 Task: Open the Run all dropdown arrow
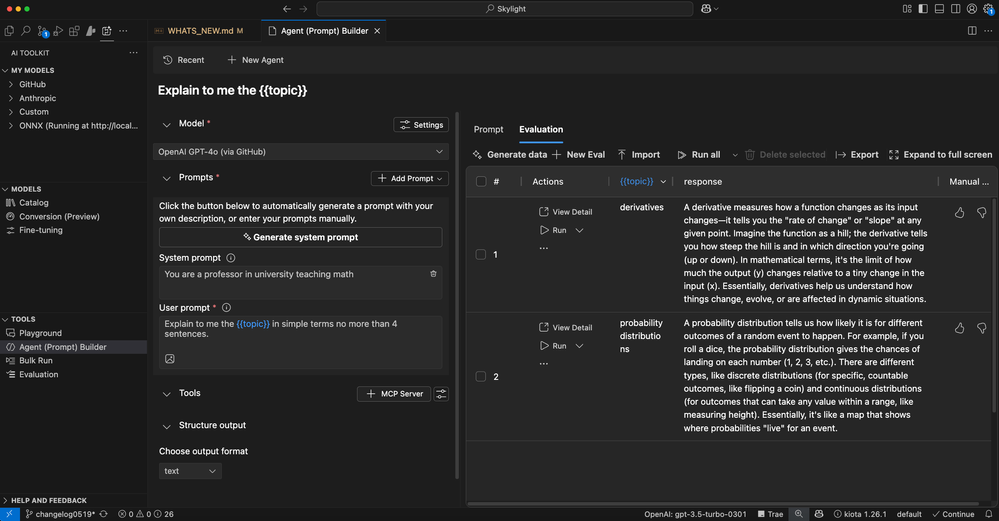pyautogui.click(x=735, y=155)
